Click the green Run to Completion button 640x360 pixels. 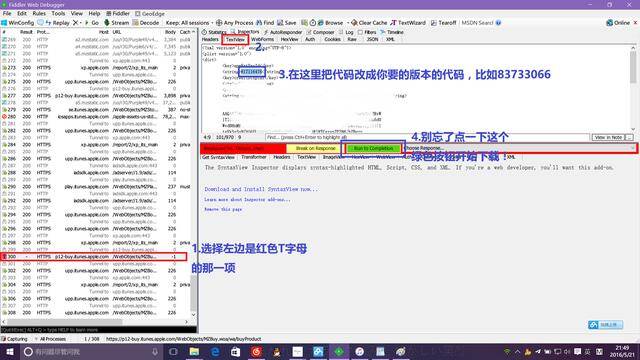373,148
